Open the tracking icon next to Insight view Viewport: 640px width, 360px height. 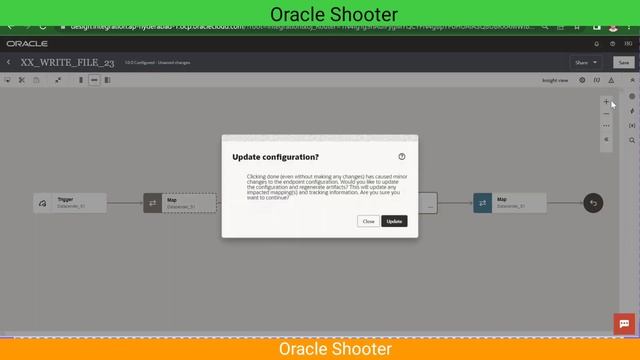(x=582, y=80)
